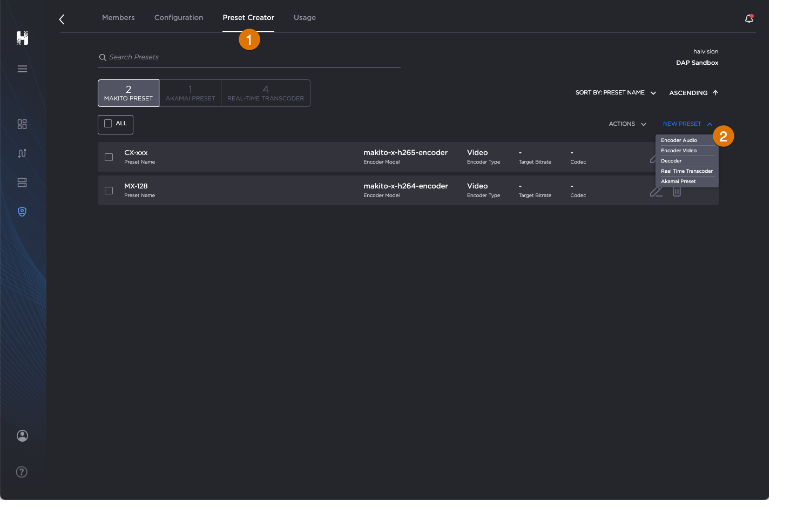This screenshot has height=520, width=789.
Task: Open the user account profile icon
Action: (x=22, y=436)
